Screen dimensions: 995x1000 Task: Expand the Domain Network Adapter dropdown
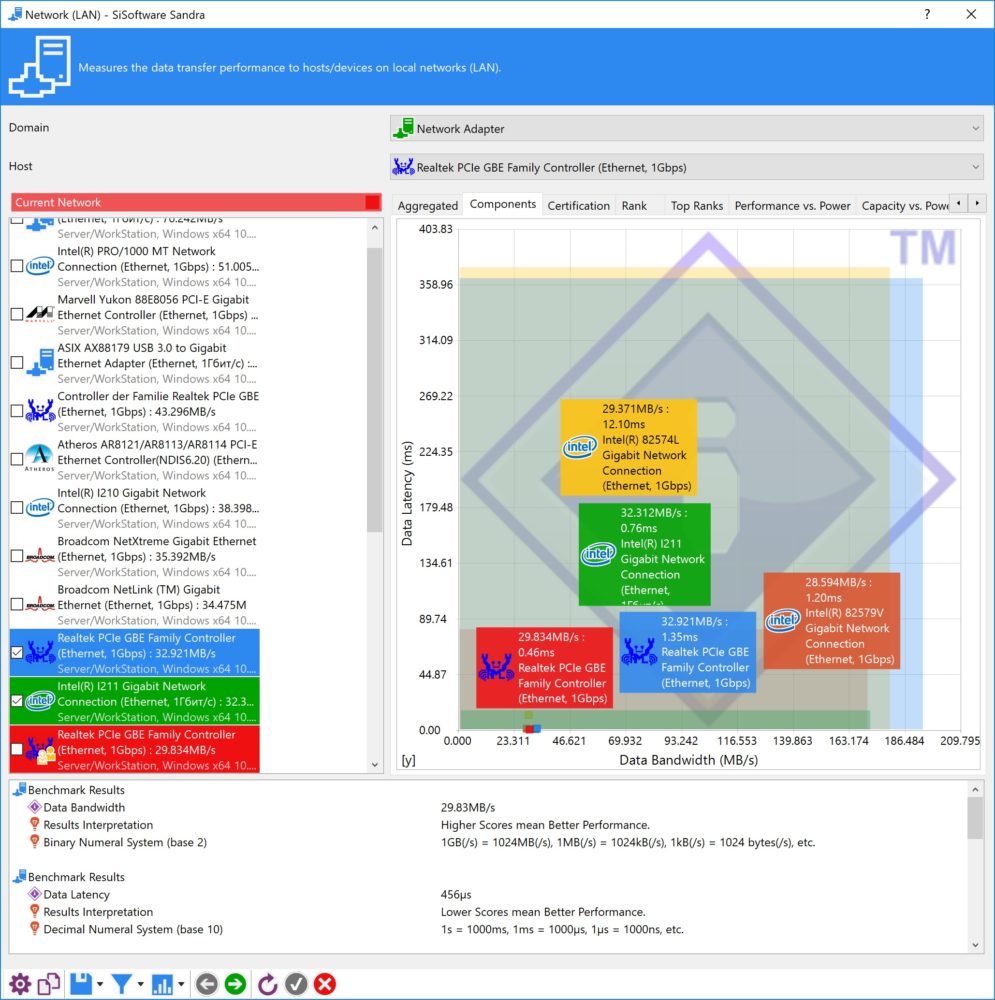[x=686, y=129]
